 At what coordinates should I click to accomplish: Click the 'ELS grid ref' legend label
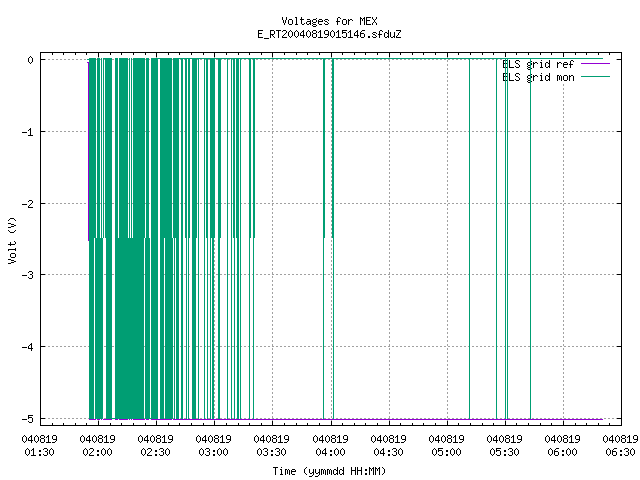[x=538, y=64]
